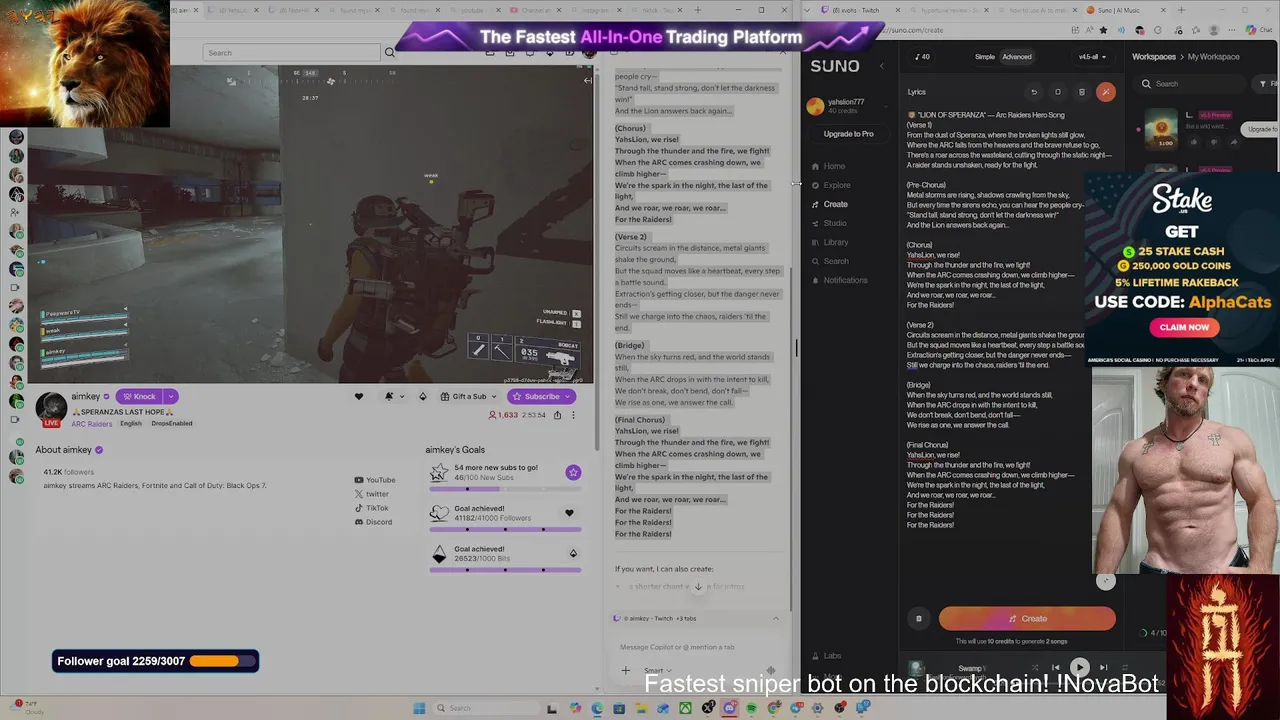Open the Smart mode dropdown in Copilot
The height and width of the screenshot is (720, 1280).
pyautogui.click(x=657, y=671)
